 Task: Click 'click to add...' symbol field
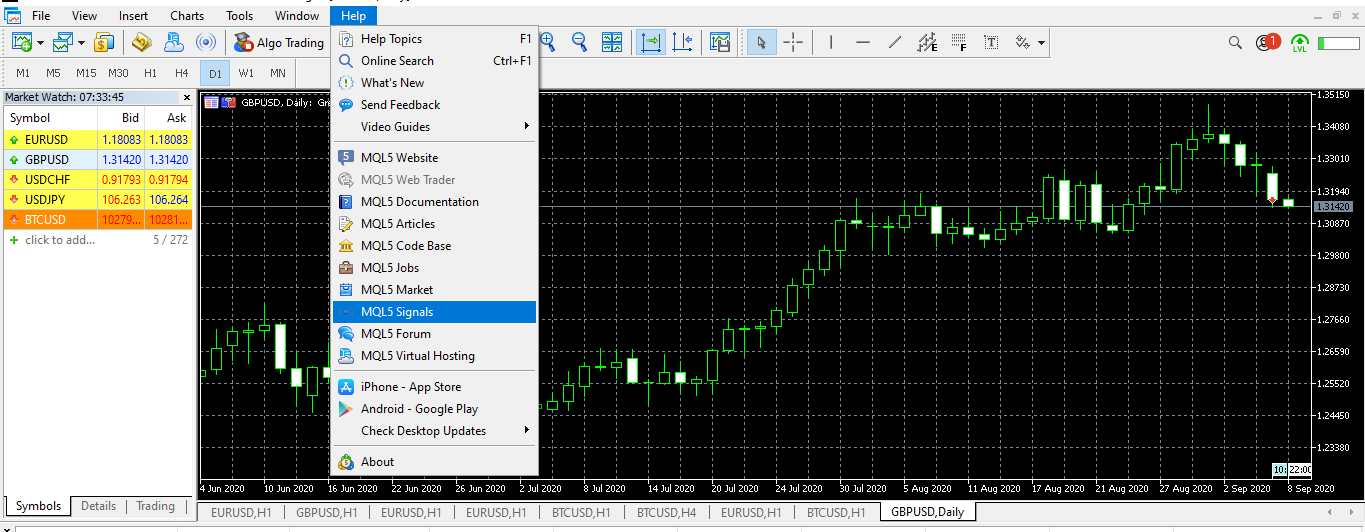point(60,240)
